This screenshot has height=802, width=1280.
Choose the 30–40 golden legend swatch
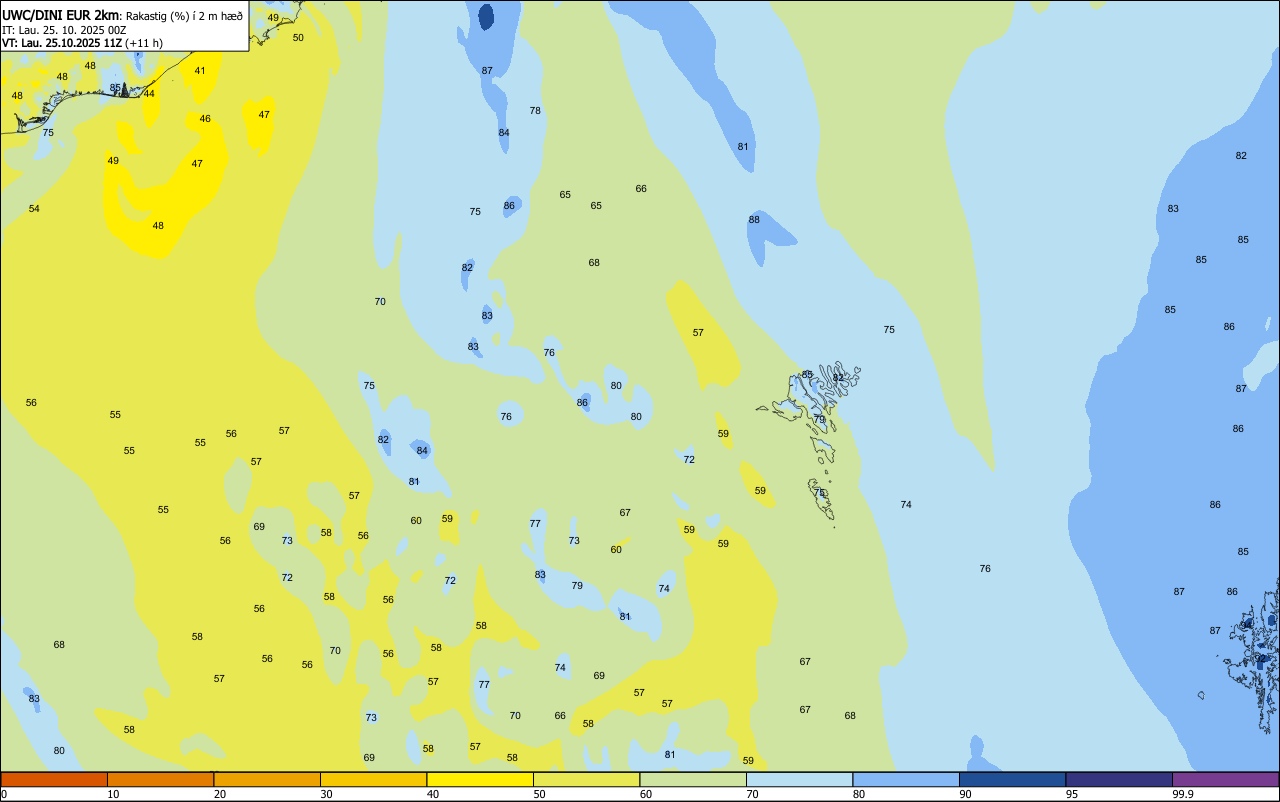373,779
